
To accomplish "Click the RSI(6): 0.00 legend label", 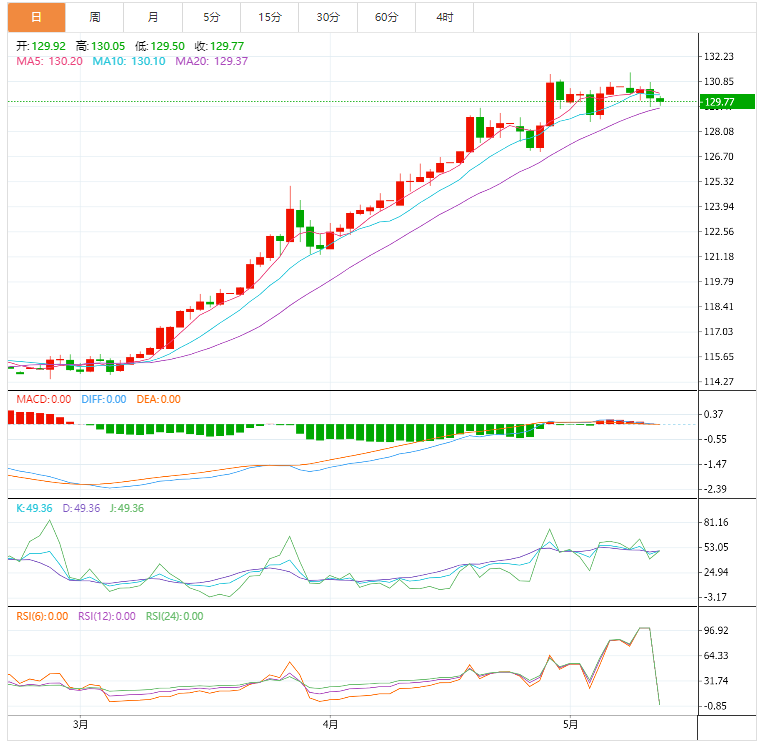I will point(41,616).
